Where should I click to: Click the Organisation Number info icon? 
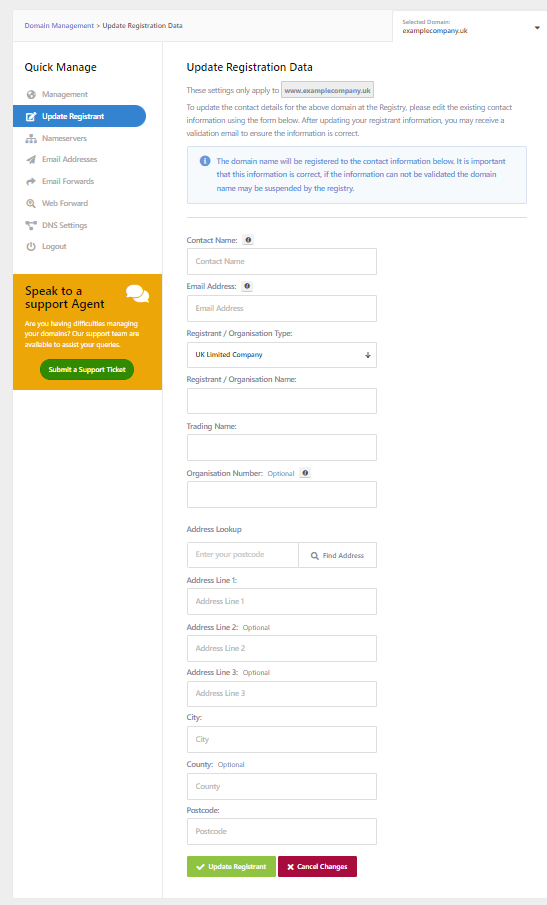[305, 473]
